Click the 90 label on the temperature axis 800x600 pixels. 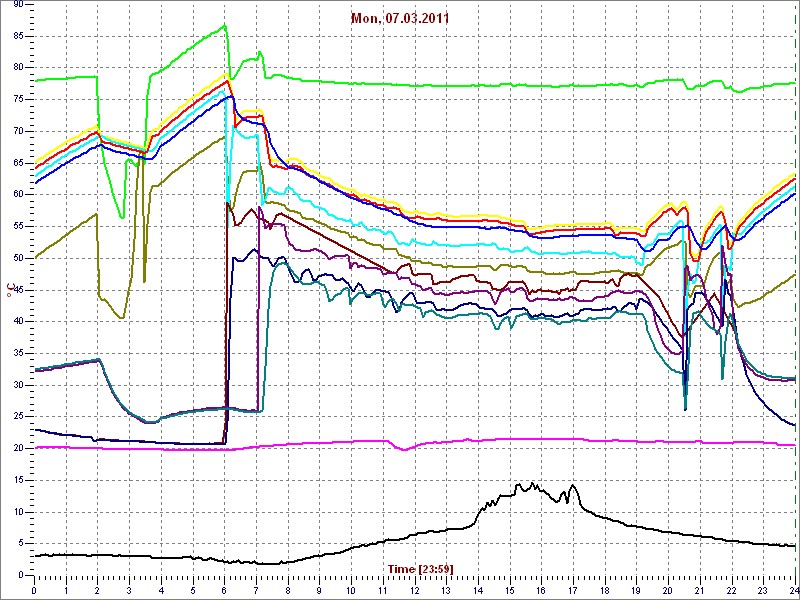pos(19,5)
